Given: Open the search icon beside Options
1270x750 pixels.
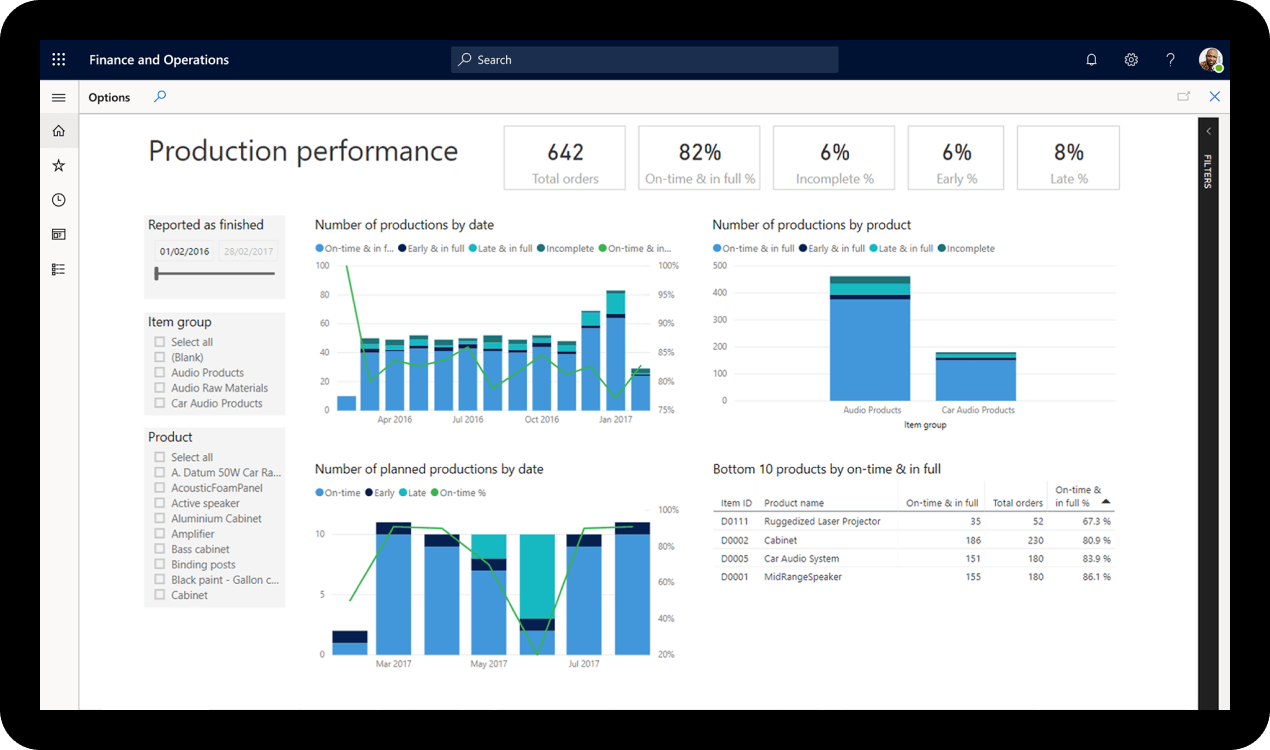Looking at the screenshot, I should tap(160, 97).
